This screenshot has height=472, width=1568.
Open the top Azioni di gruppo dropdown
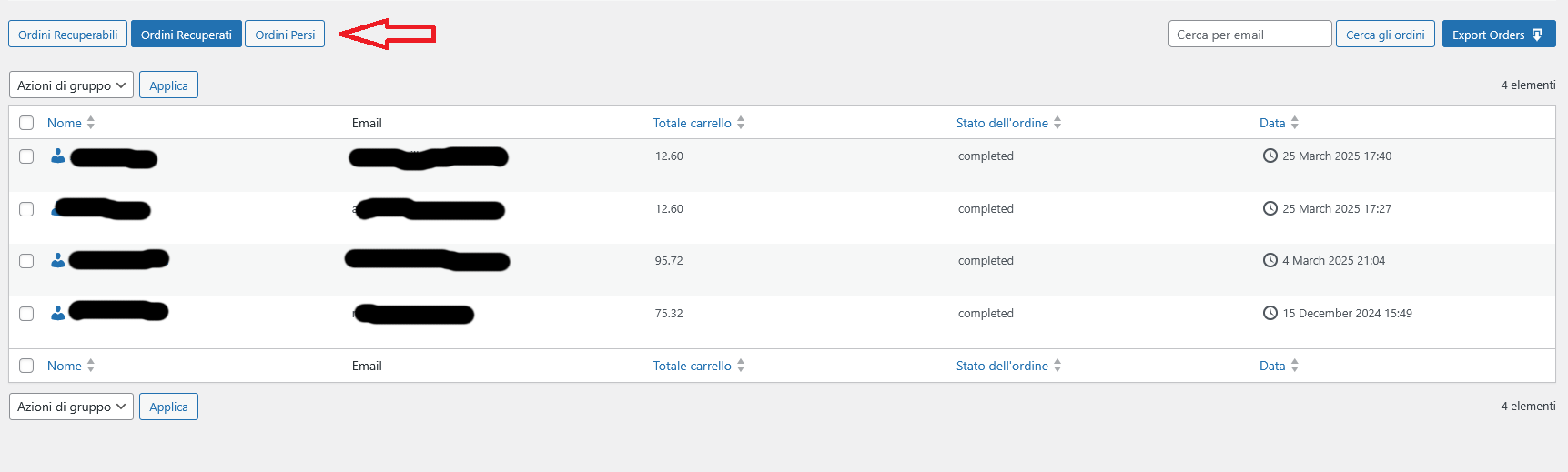coord(71,85)
